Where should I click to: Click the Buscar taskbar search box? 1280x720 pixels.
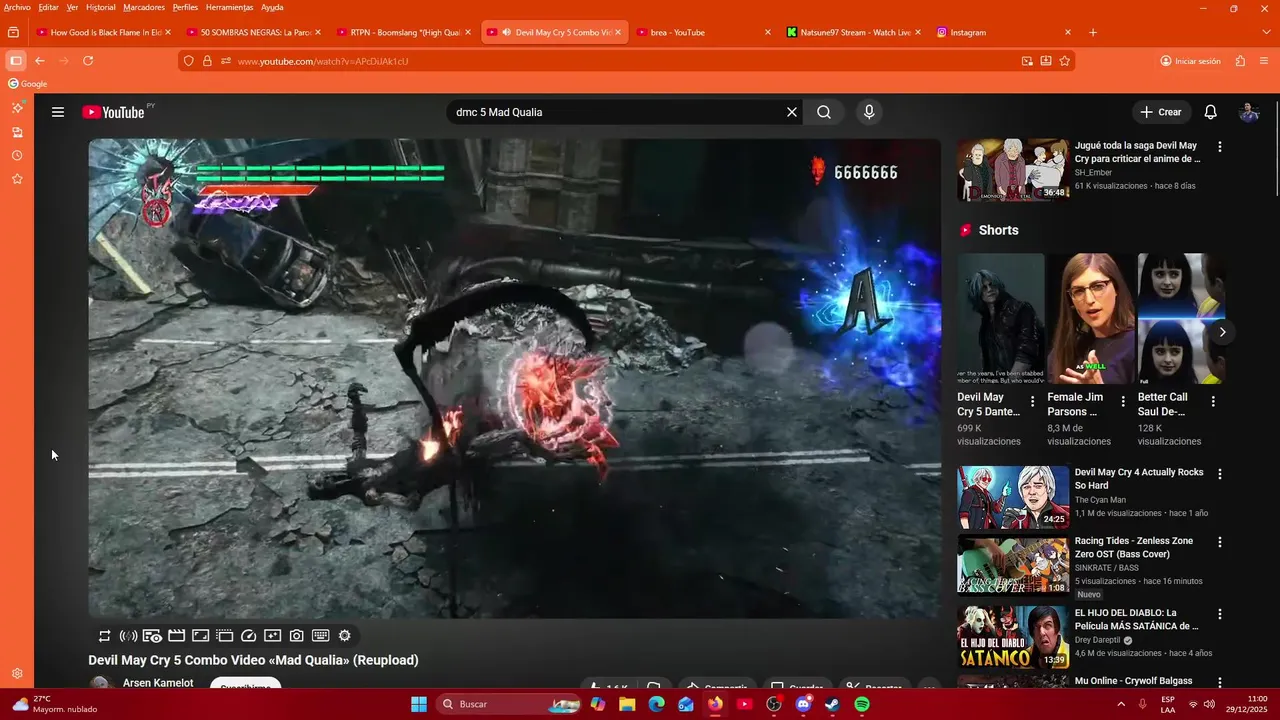coord(508,704)
